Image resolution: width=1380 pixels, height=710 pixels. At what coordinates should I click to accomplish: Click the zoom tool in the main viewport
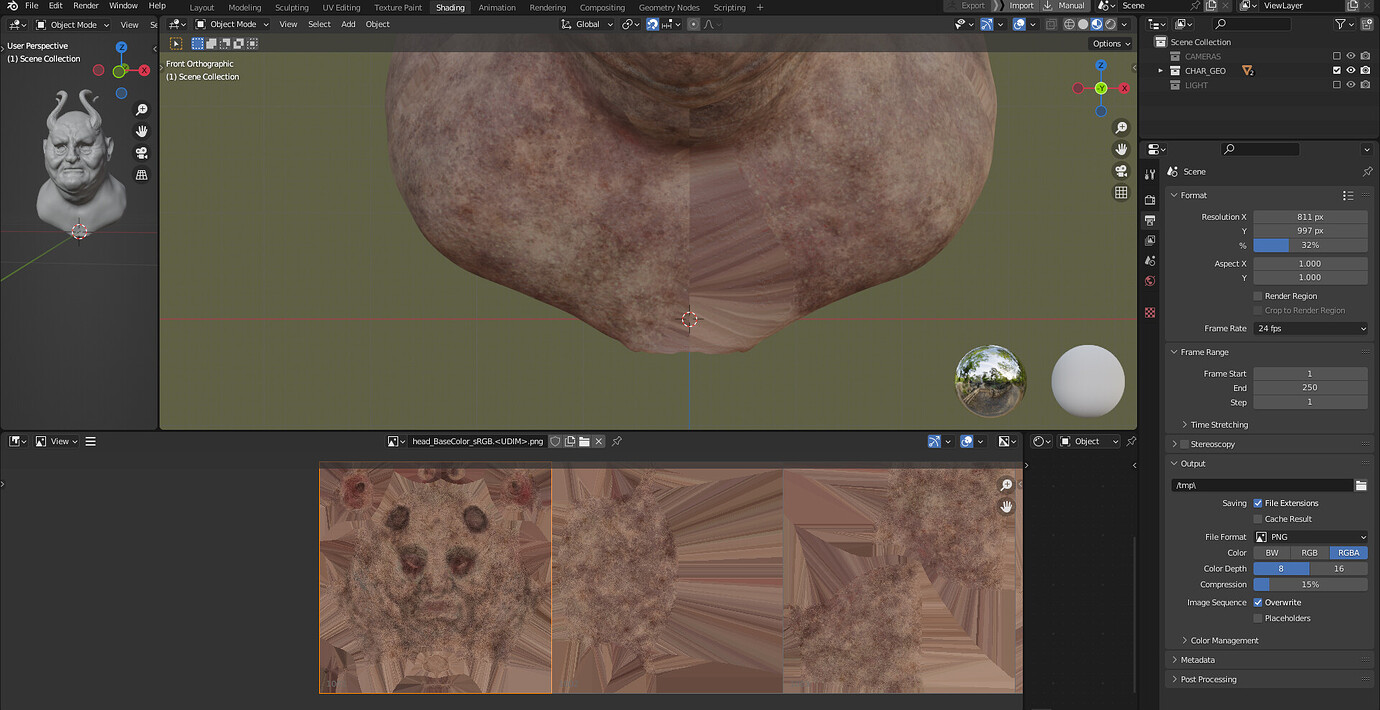1121,128
